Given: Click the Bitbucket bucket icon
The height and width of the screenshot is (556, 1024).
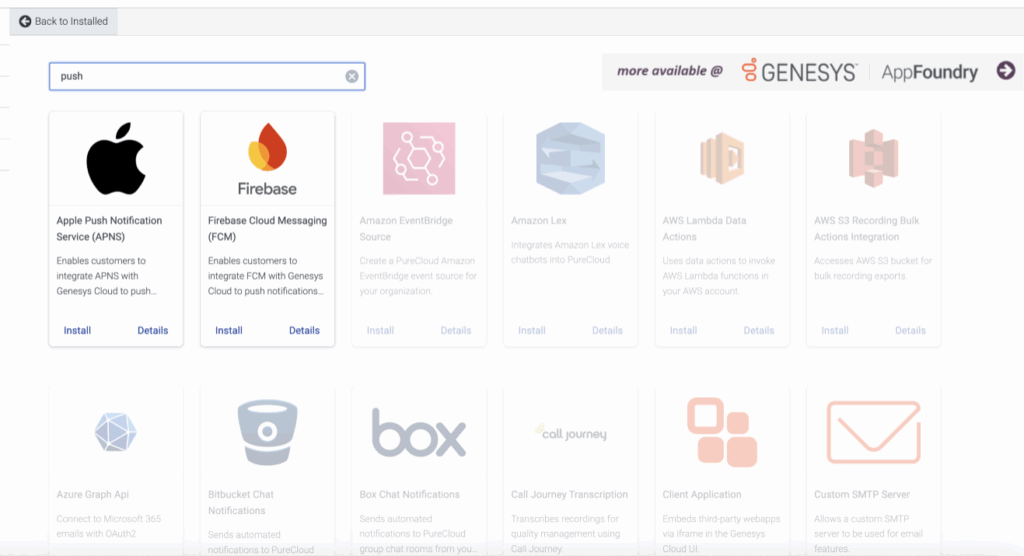Looking at the screenshot, I should pyautogui.click(x=267, y=431).
